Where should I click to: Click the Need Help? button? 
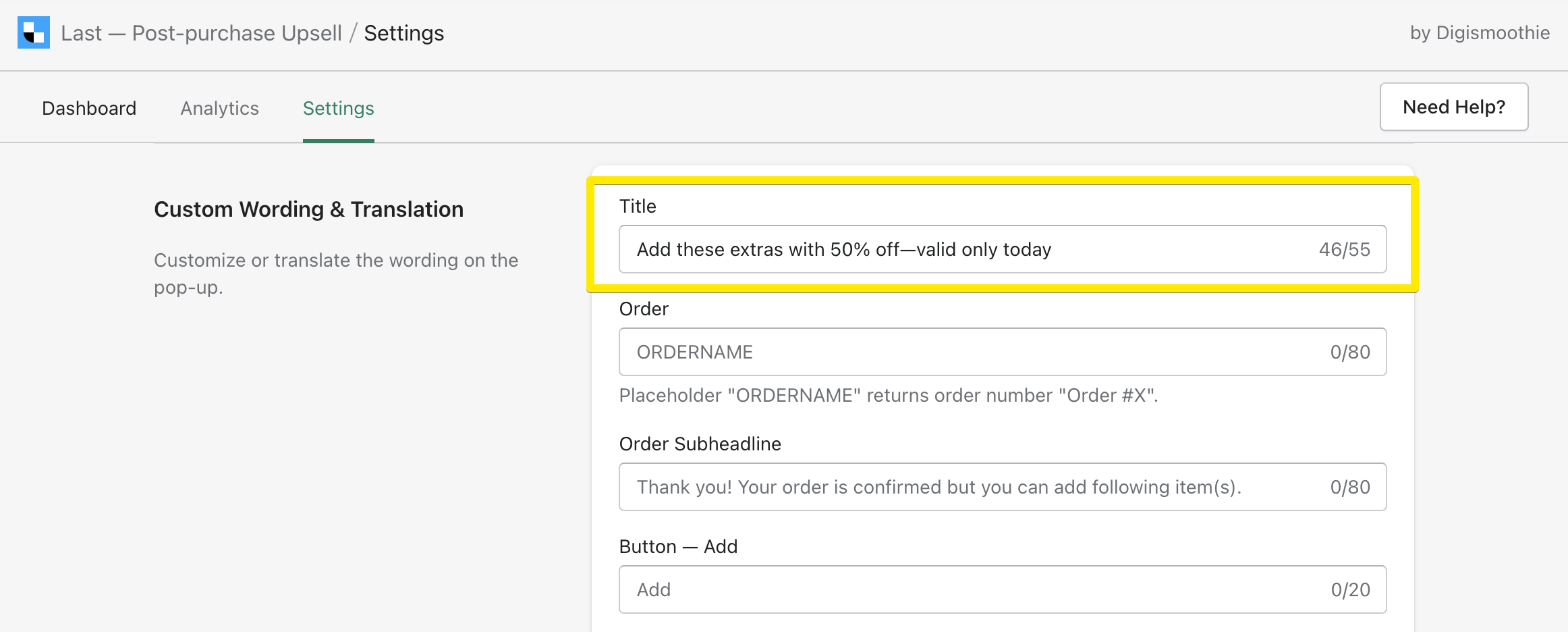(1453, 106)
